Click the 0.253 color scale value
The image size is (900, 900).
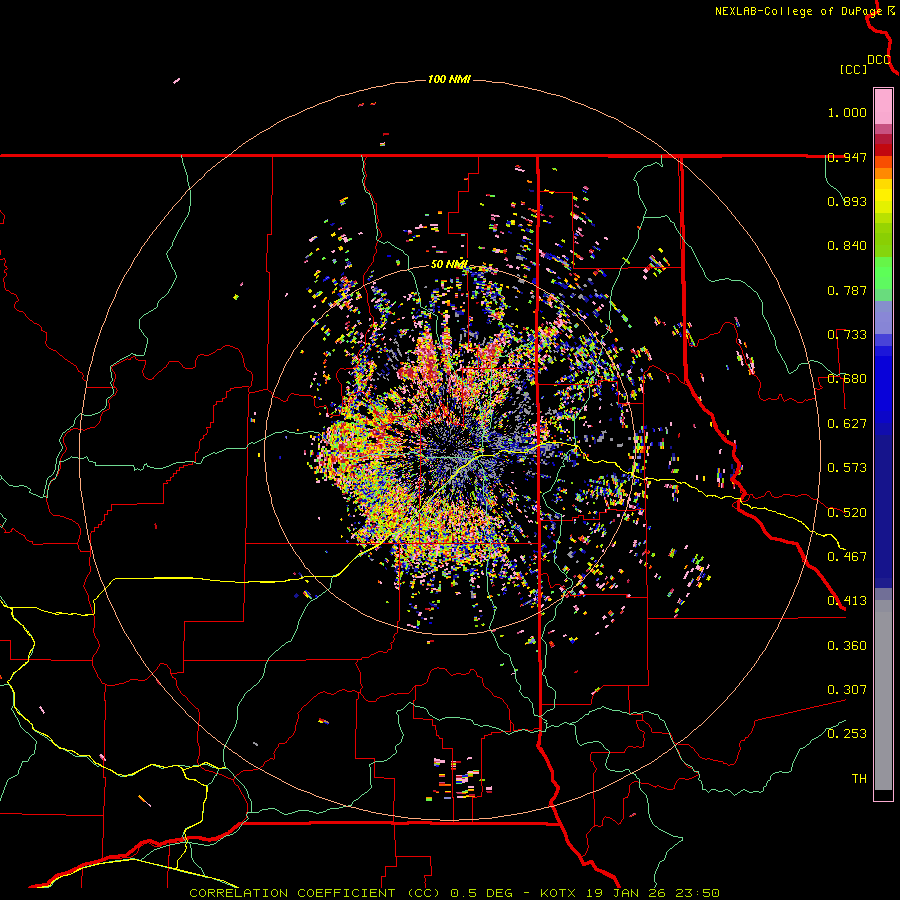847,734
